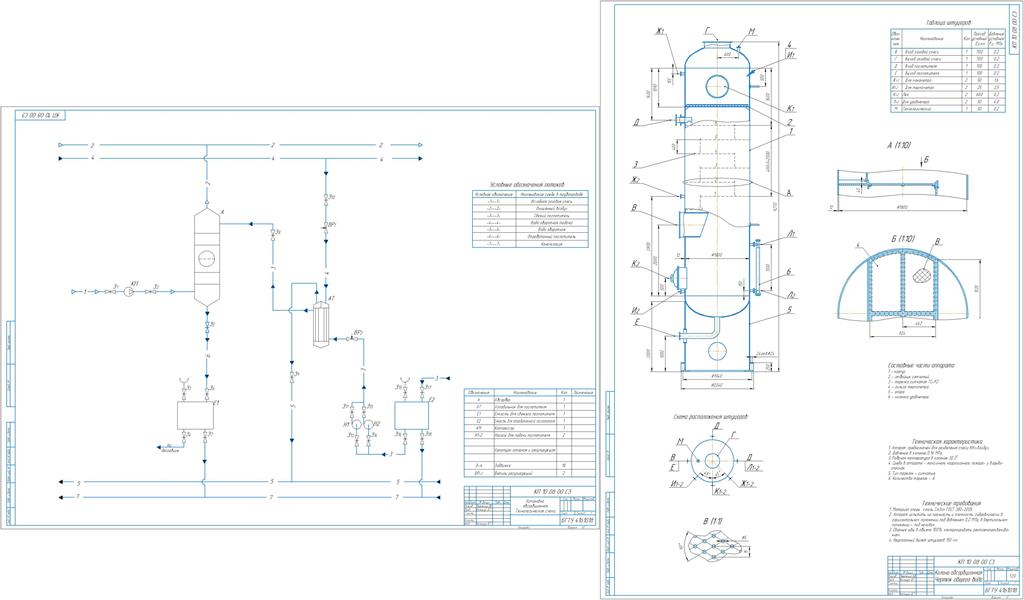Select the К/1 compressor symbol on the inlet line

click(x=131, y=292)
